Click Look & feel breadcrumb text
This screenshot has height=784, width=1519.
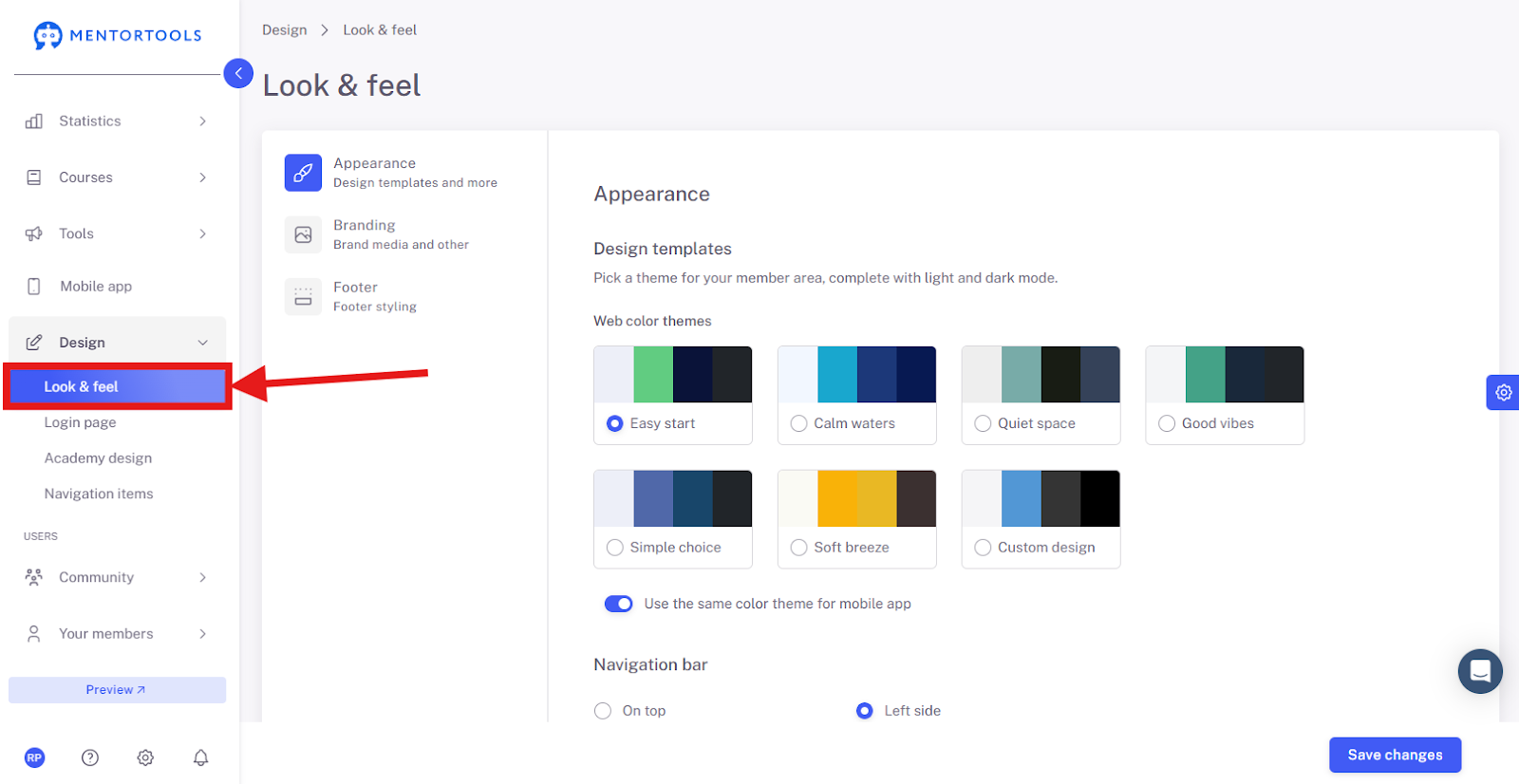click(380, 30)
